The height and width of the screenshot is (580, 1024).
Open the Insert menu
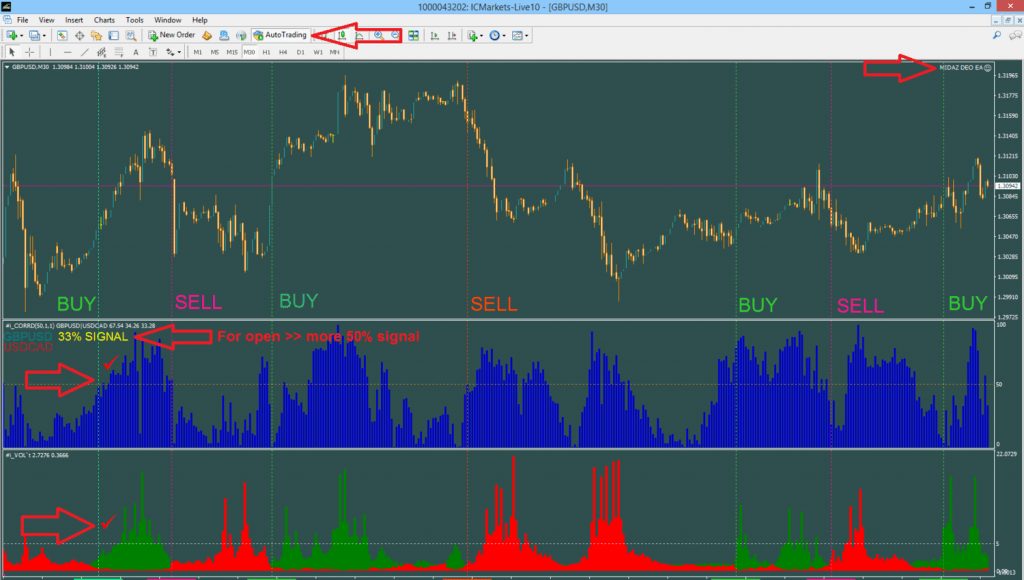74,20
